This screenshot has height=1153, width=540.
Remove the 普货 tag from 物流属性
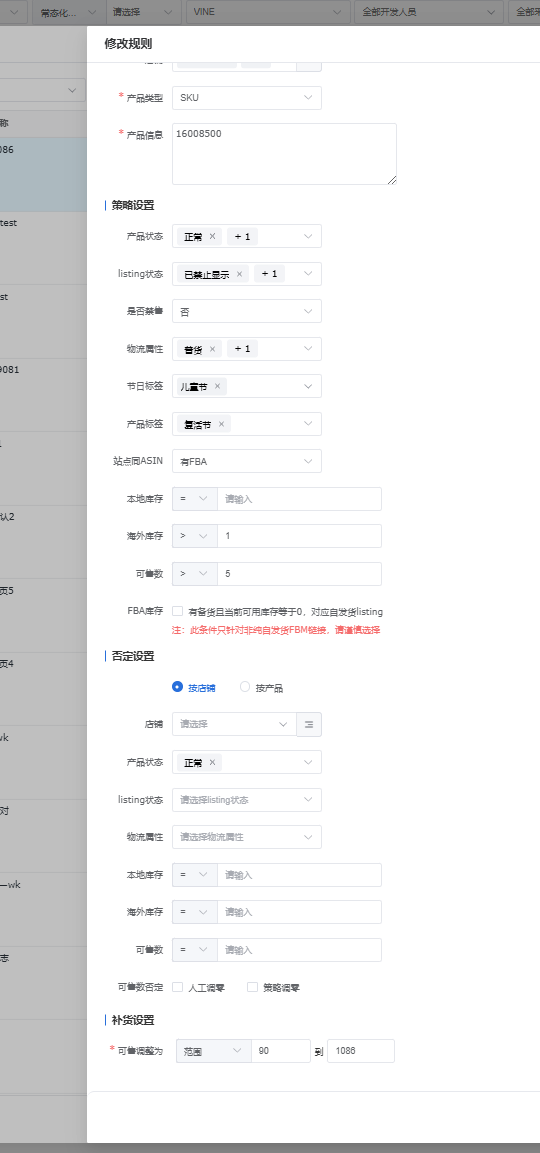click(212, 349)
